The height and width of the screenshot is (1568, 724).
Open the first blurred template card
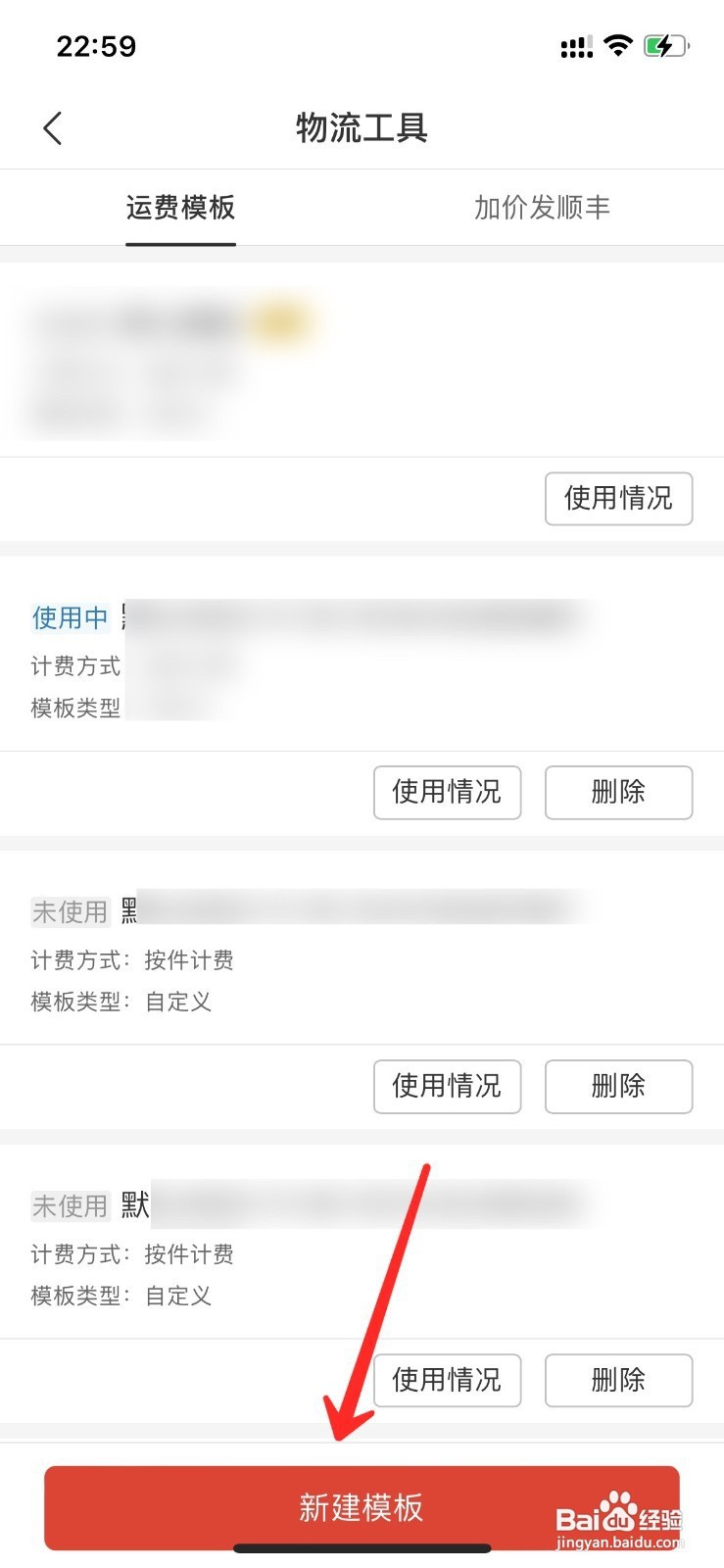point(362,360)
